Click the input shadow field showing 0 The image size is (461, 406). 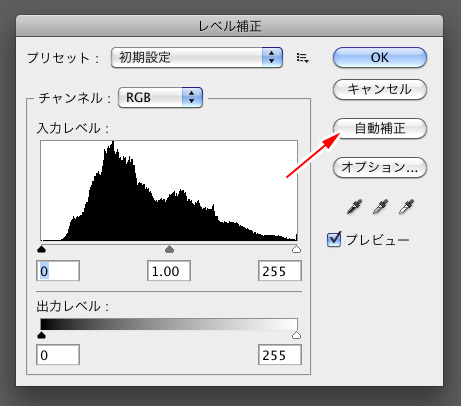58,271
